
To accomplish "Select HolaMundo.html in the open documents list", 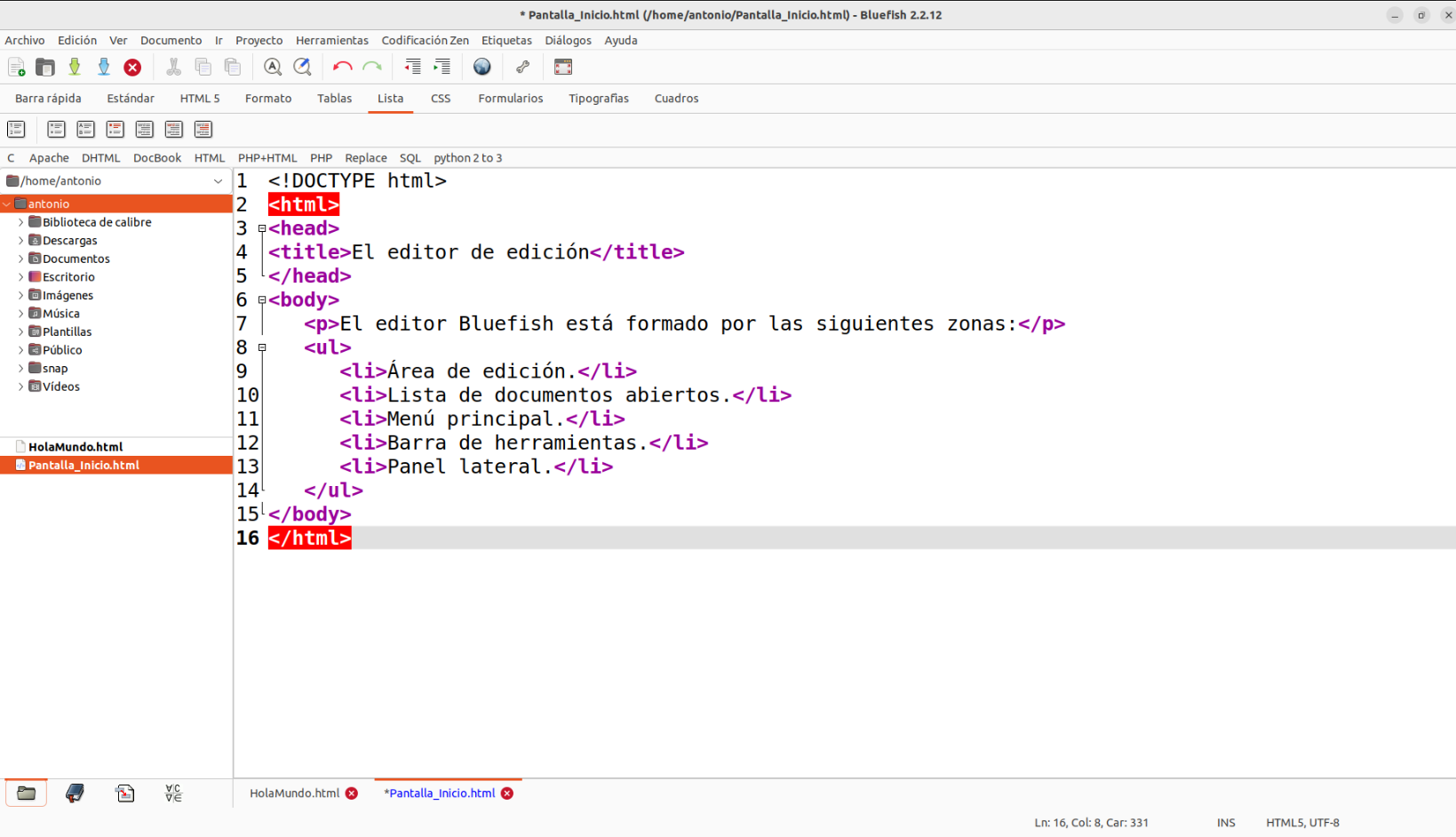I will click(76, 447).
